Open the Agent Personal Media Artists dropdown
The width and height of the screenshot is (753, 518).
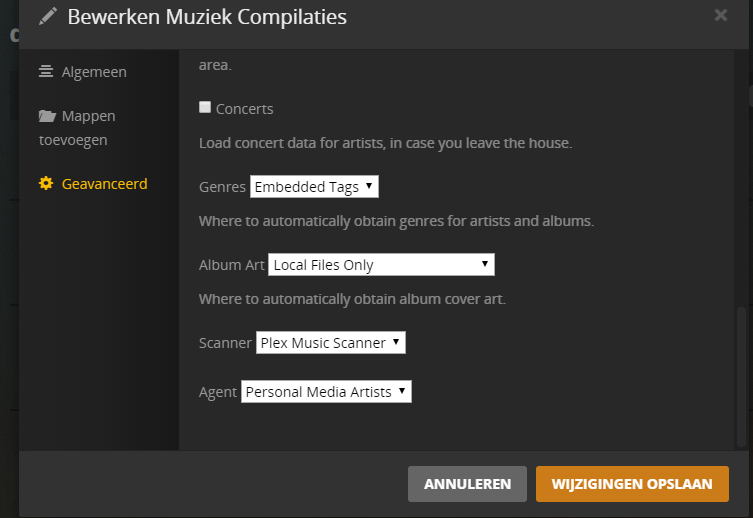click(x=326, y=392)
